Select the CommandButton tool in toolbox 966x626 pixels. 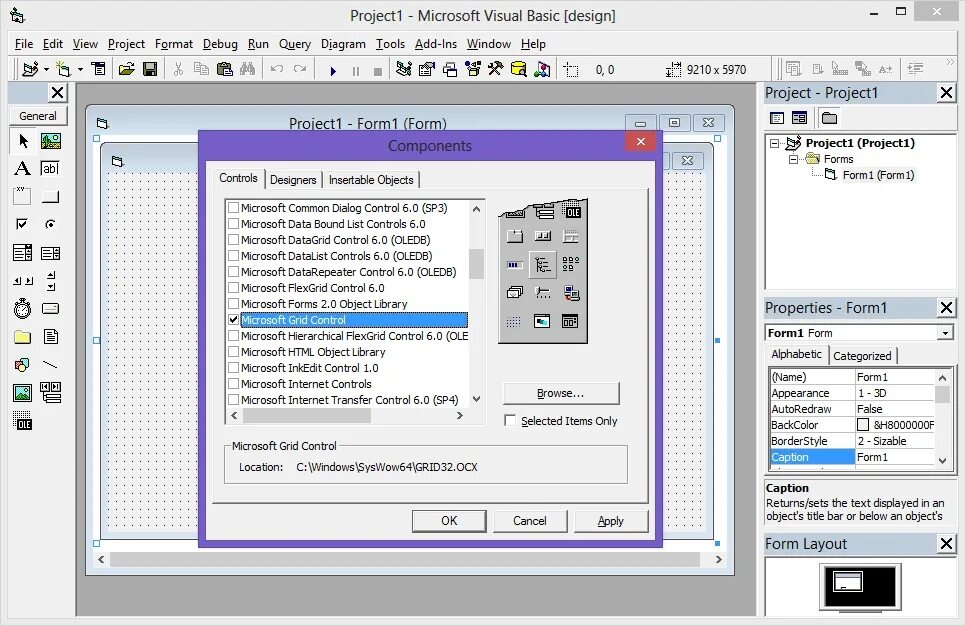(50, 197)
